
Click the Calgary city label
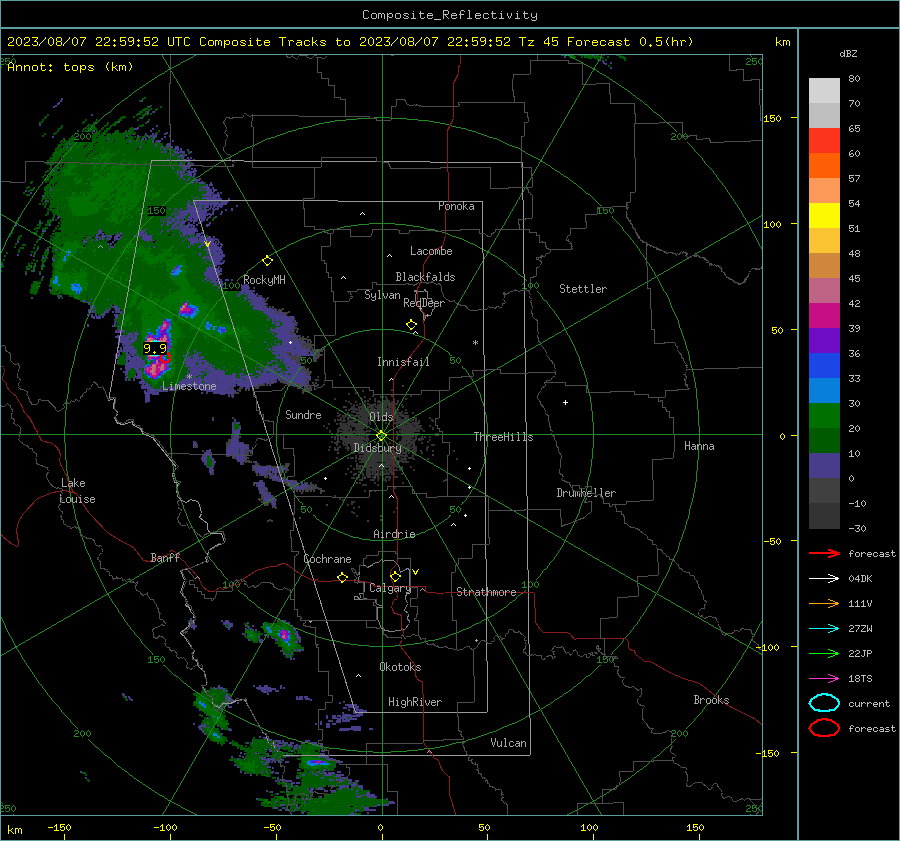coord(390,588)
